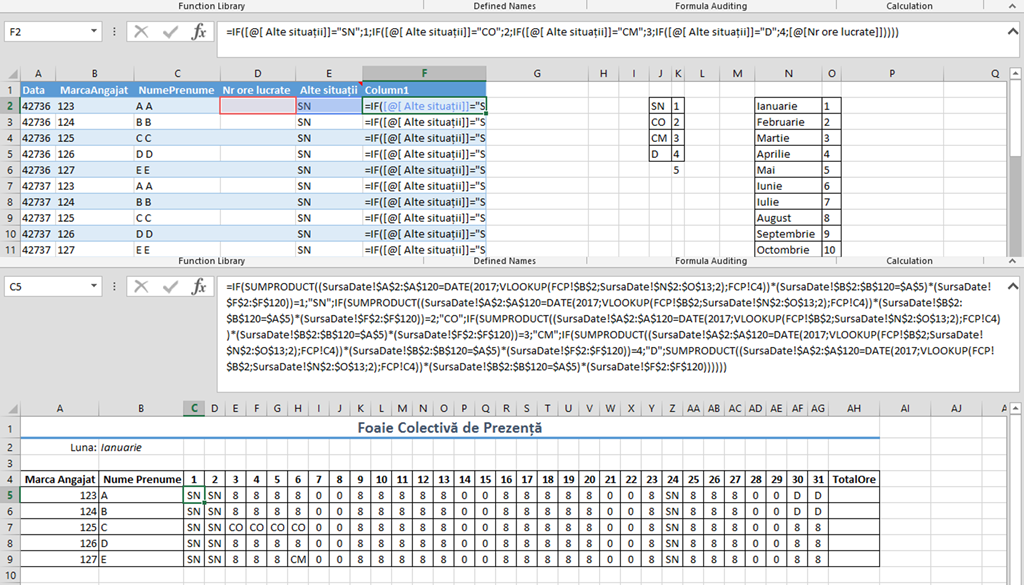
Task: Click Select All corner of the Foaie Colectivă sheet
Action: pyautogui.click(x=10, y=408)
